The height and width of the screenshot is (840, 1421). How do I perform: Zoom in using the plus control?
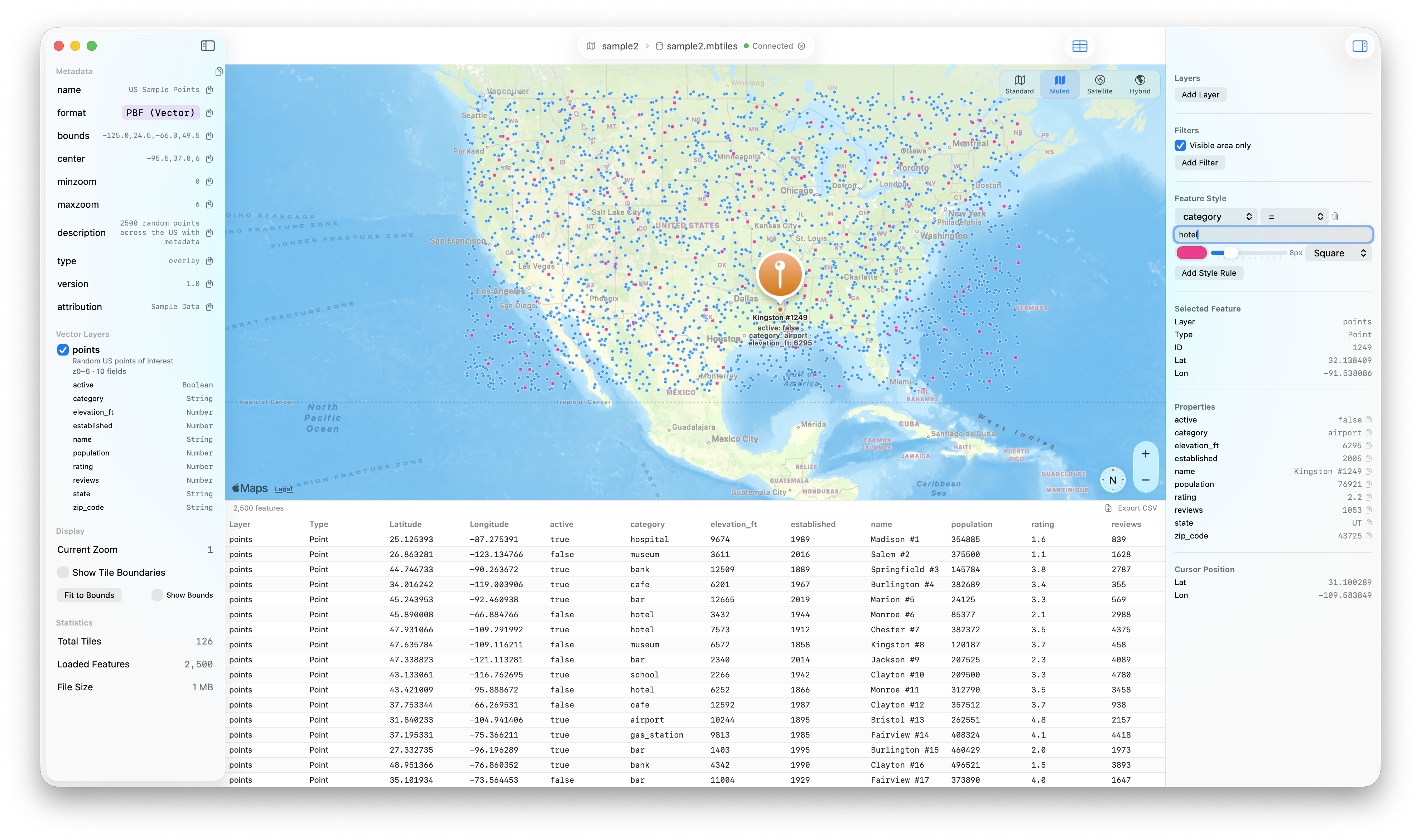(x=1146, y=453)
